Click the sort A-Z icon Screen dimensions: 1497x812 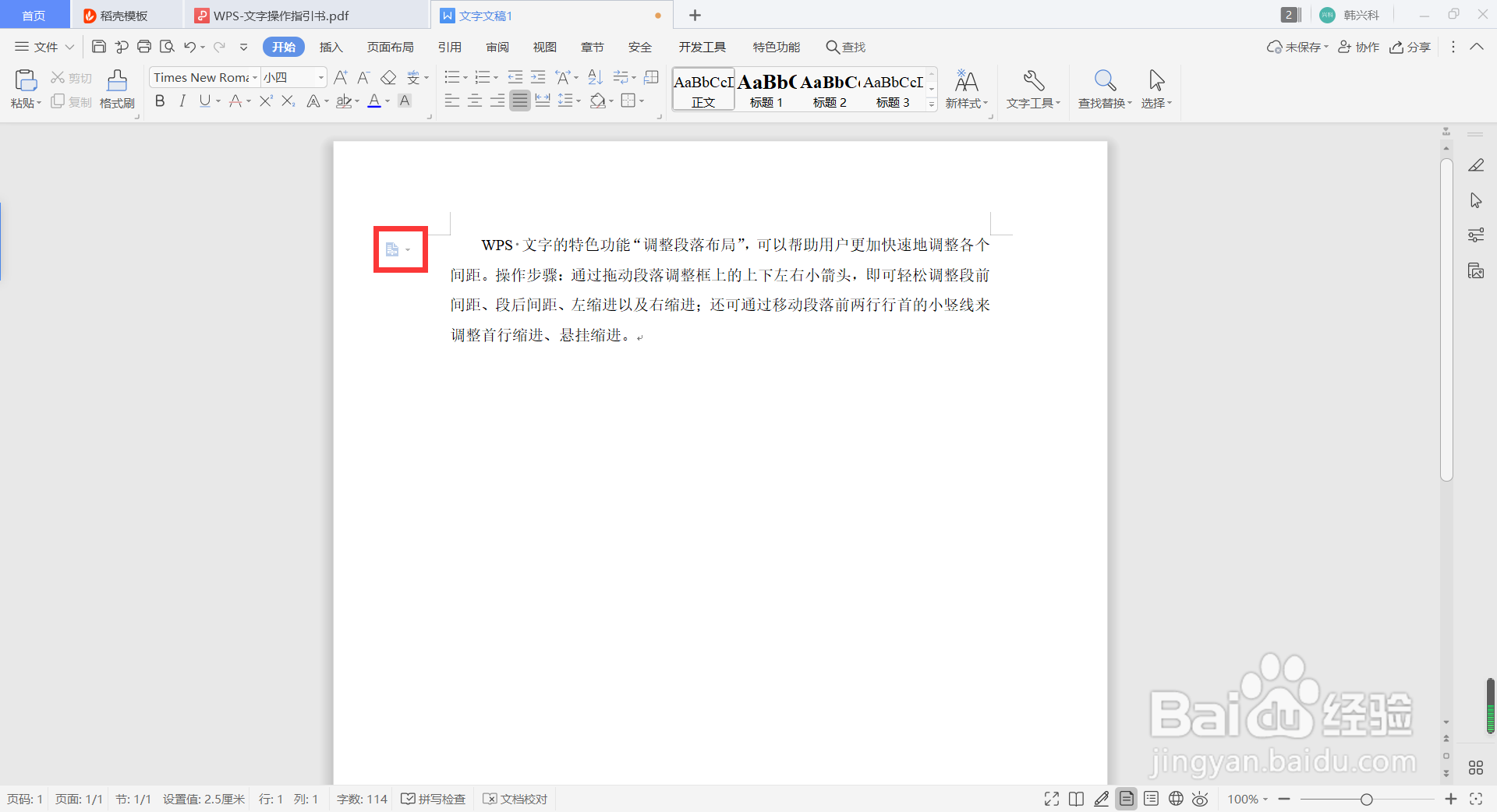[595, 77]
